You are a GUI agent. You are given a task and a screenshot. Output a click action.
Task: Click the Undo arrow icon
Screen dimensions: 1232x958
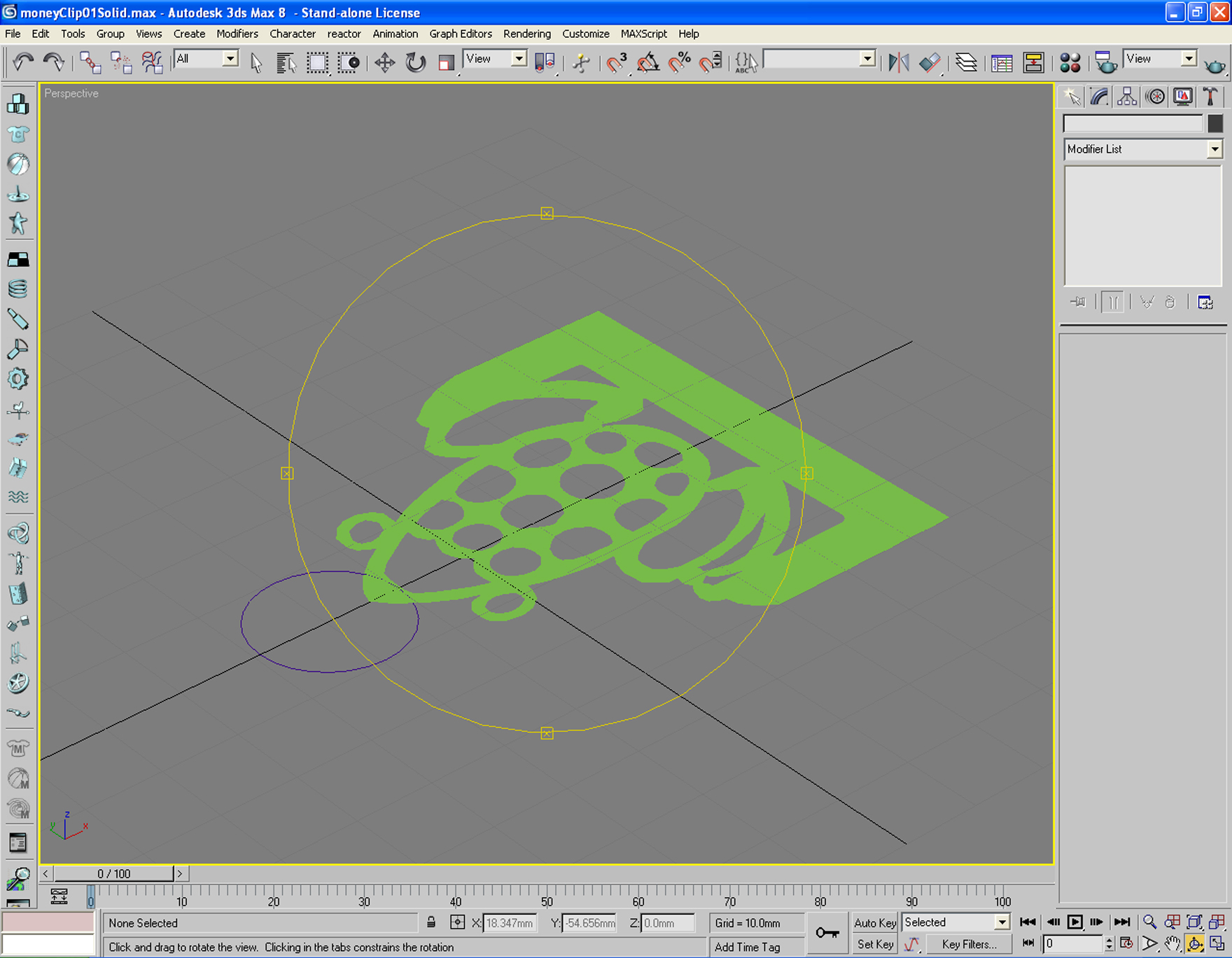22,62
